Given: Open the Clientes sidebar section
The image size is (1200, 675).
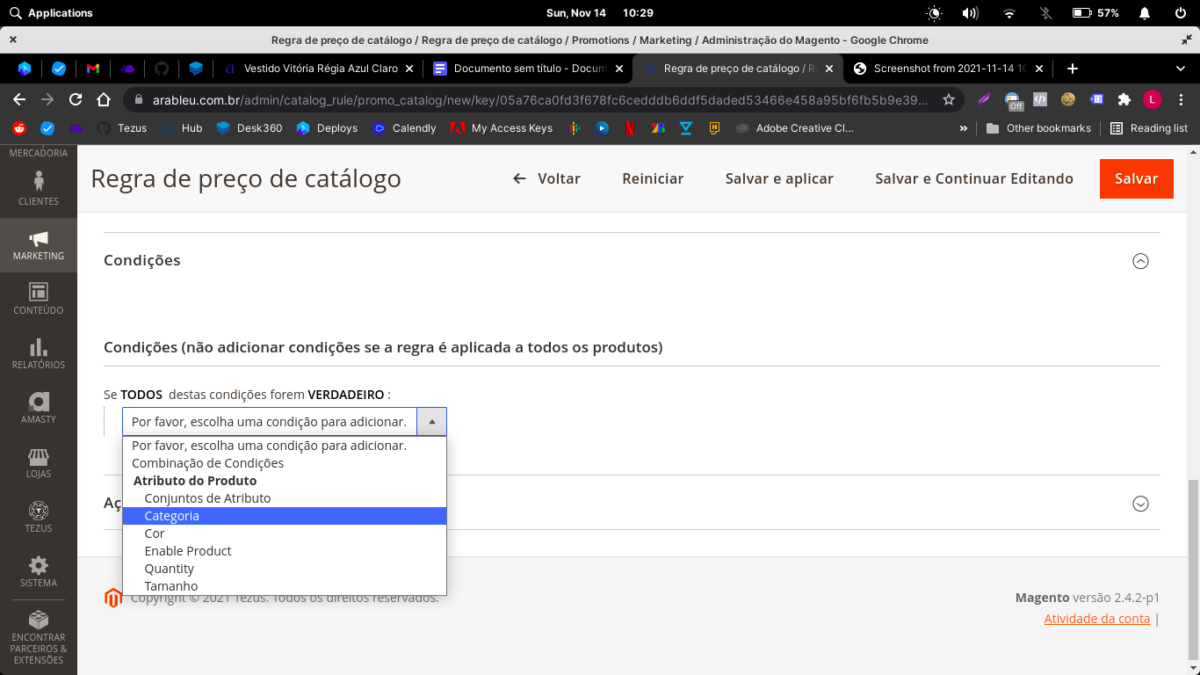Looking at the screenshot, I should (38, 187).
